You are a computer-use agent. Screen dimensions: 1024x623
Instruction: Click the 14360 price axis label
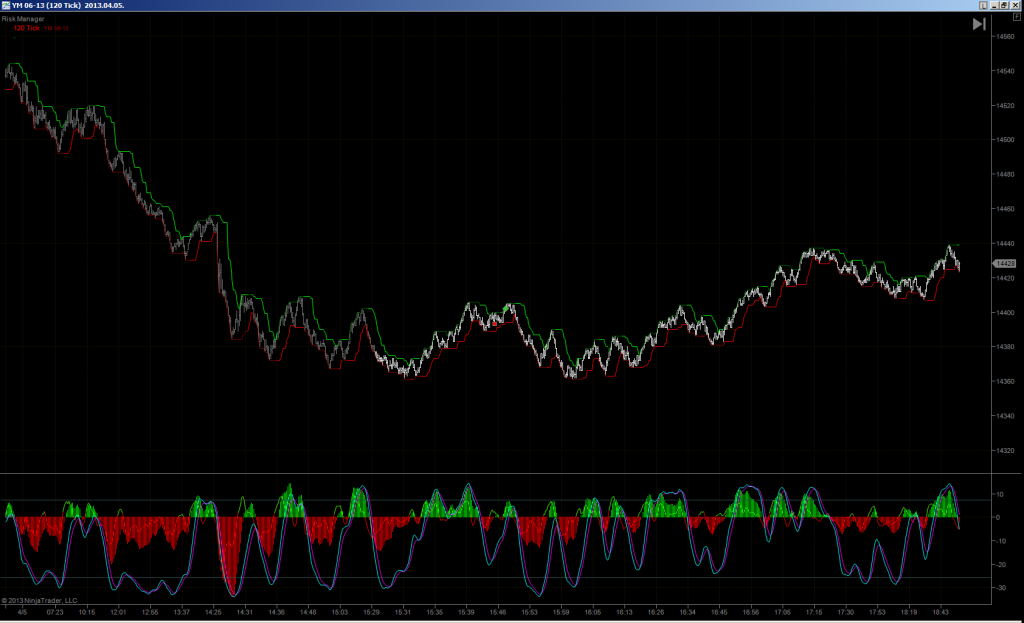pos(1006,381)
